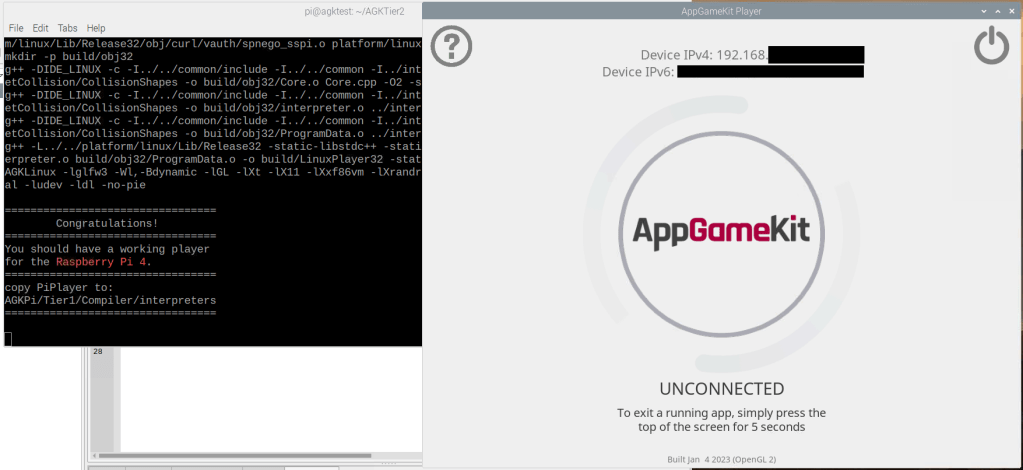
Task: Click the AppGameKit Player window title bar
Action: click(x=720, y=10)
